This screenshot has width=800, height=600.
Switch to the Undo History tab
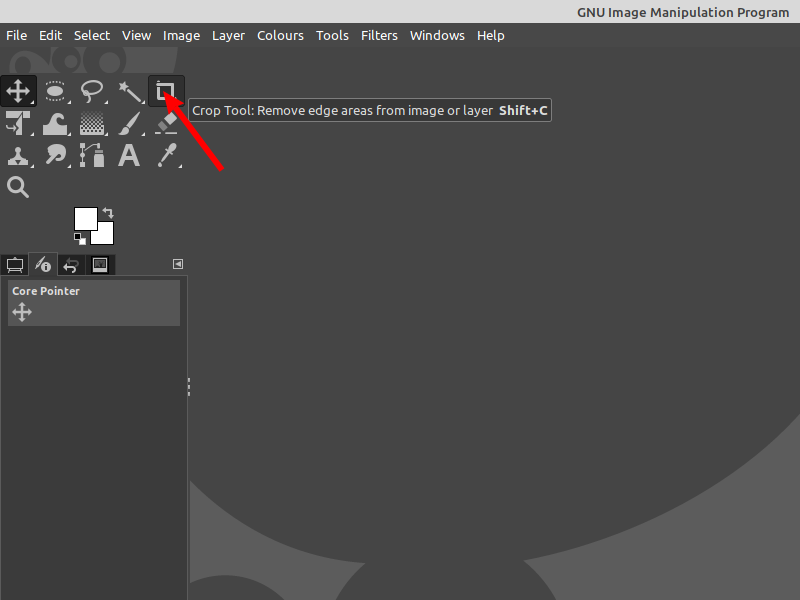click(x=70, y=265)
